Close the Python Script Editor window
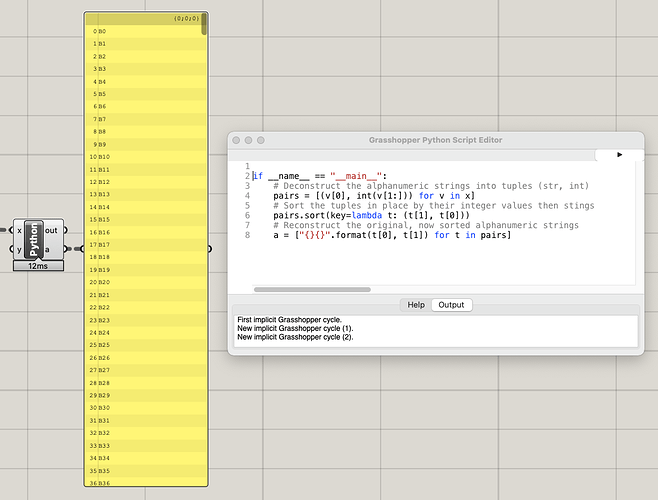This screenshot has width=658, height=500. (x=237, y=140)
